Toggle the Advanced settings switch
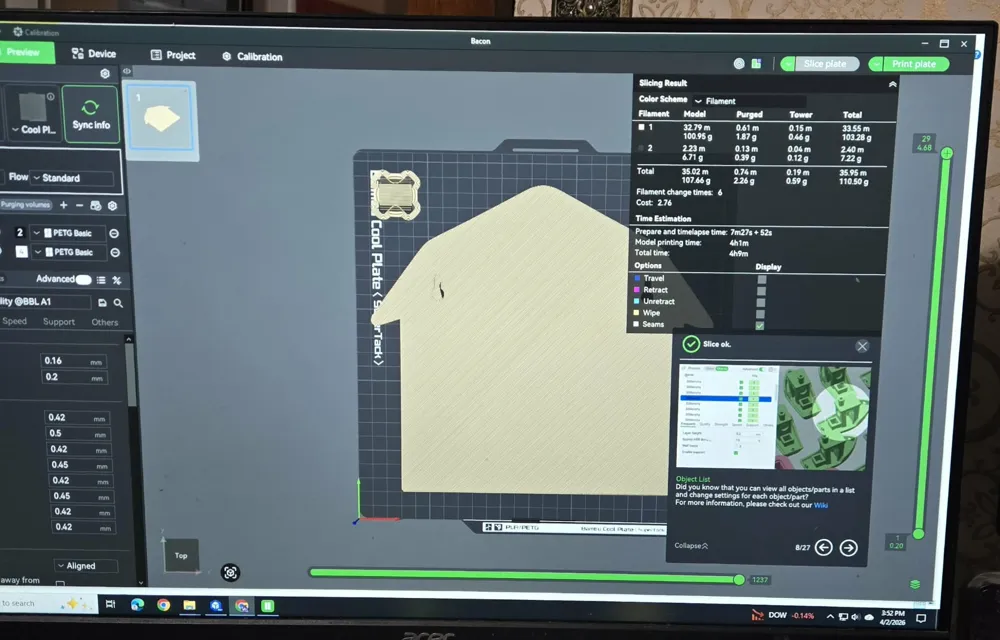The height and width of the screenshot is (640, 1000). 83,279
